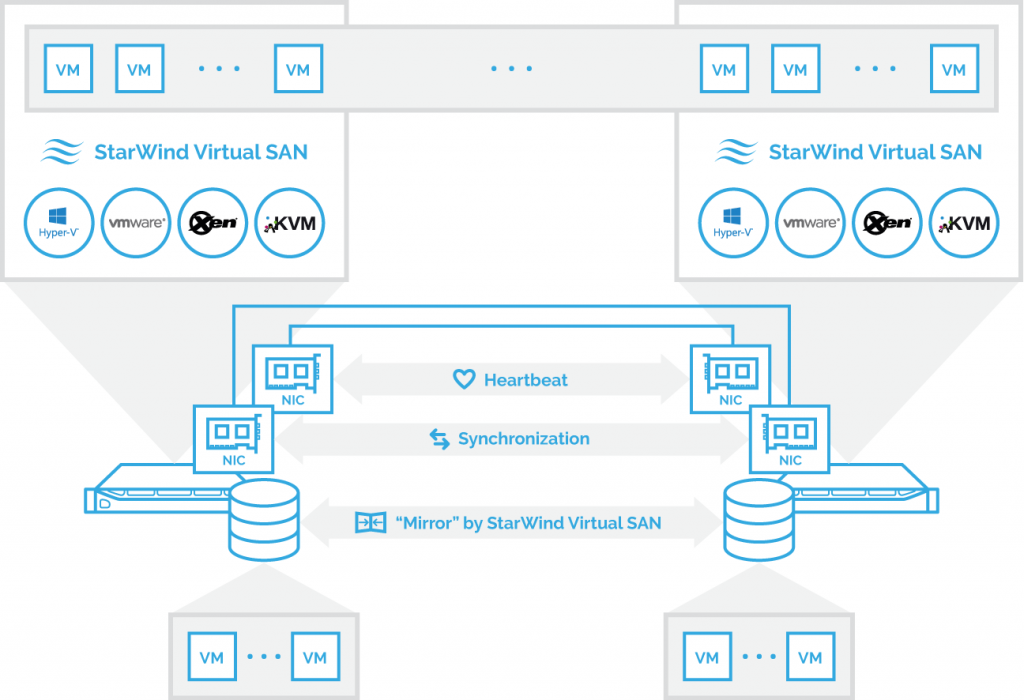Select the second VM box in the top-right group

795,69
